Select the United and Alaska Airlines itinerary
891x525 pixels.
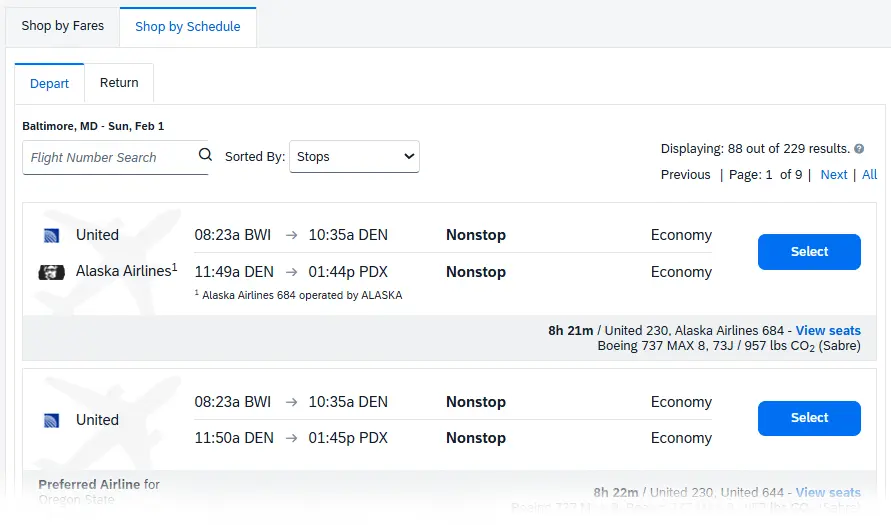coord(809,252)
